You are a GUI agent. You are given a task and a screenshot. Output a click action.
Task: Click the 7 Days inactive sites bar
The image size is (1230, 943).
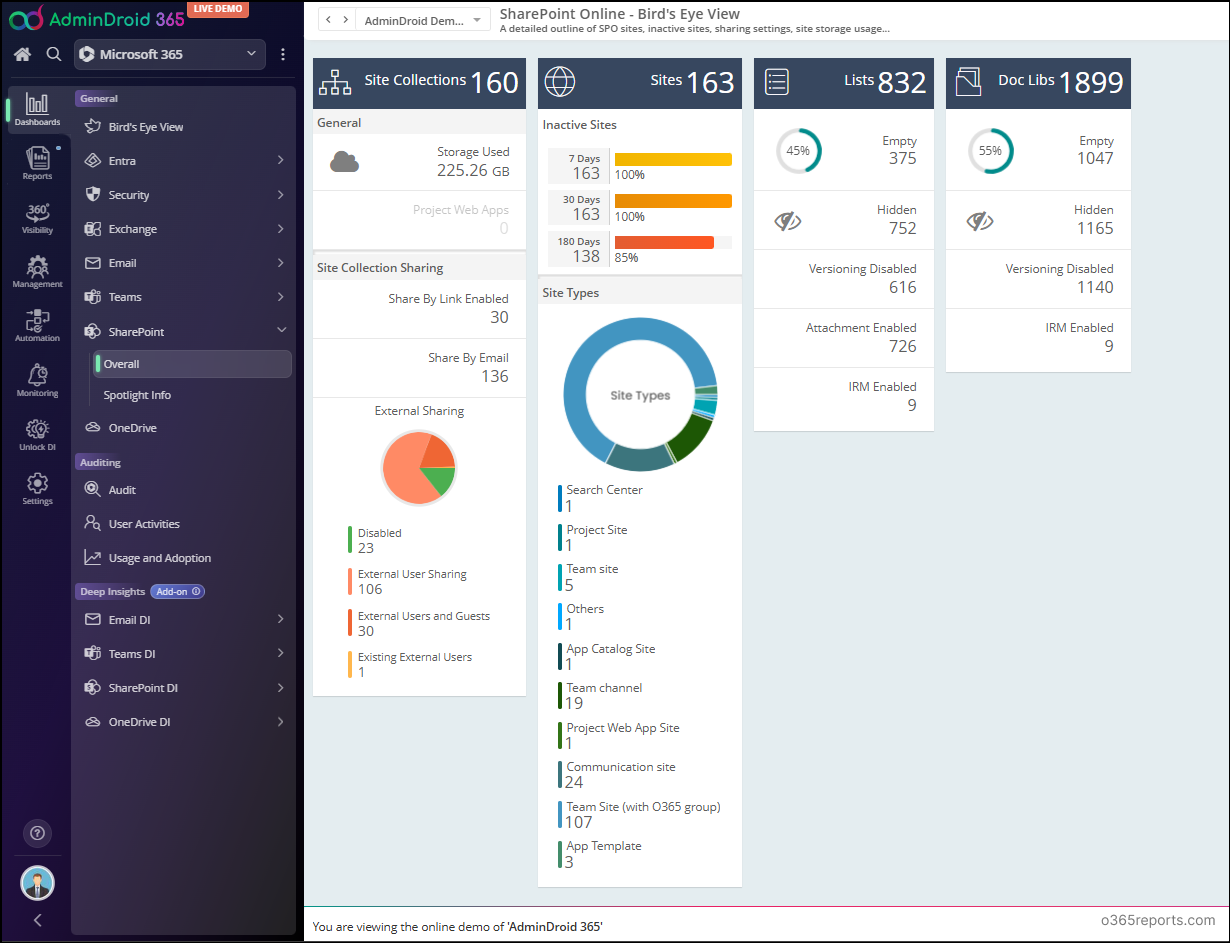[x=673, y=159]
